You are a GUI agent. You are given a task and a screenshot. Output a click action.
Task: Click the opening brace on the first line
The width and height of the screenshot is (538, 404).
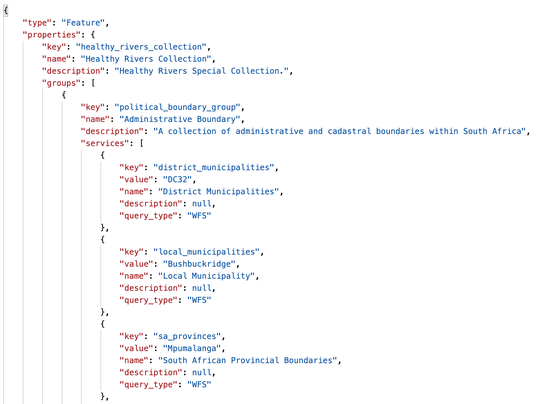tap(5, 11)
